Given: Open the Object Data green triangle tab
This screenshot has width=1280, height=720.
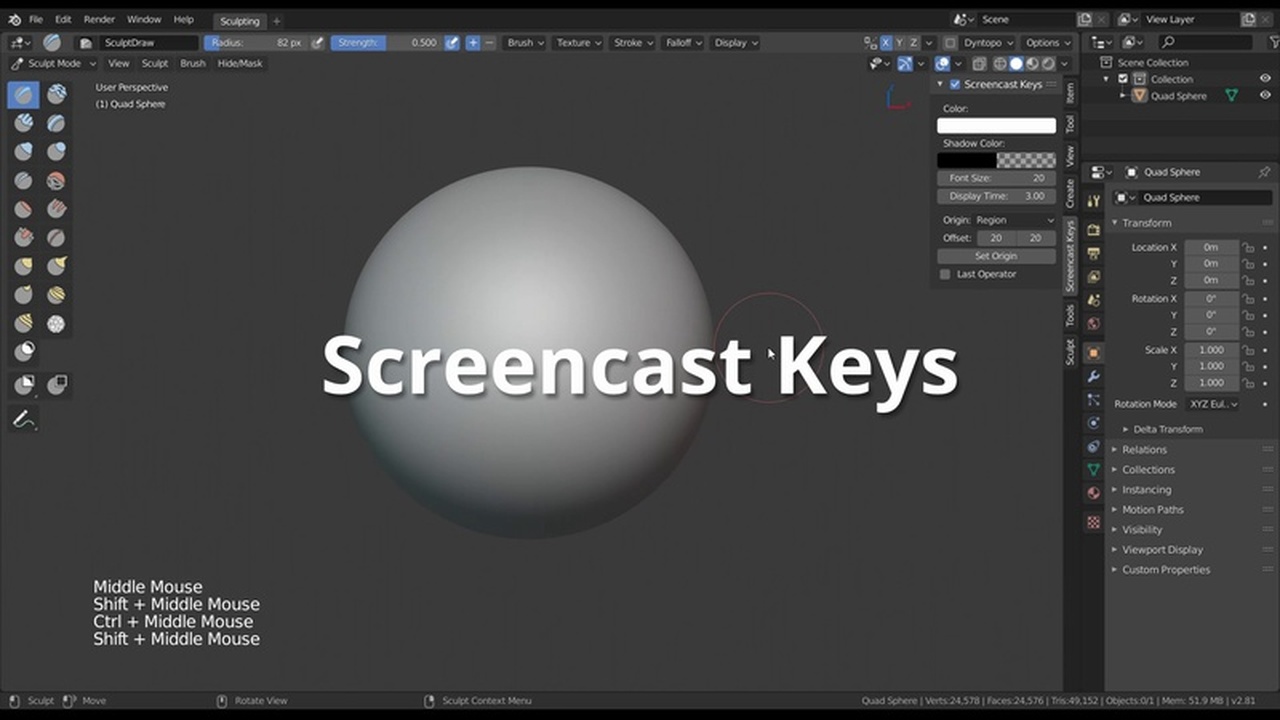Looking at the screenshot, I should pos(1093,469).
